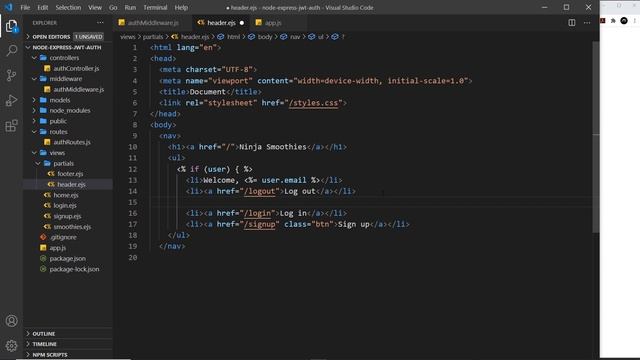This screenshot has width=640, height=360.
Task: Open the Source Control view icon
Action: [x=11, y=76]
